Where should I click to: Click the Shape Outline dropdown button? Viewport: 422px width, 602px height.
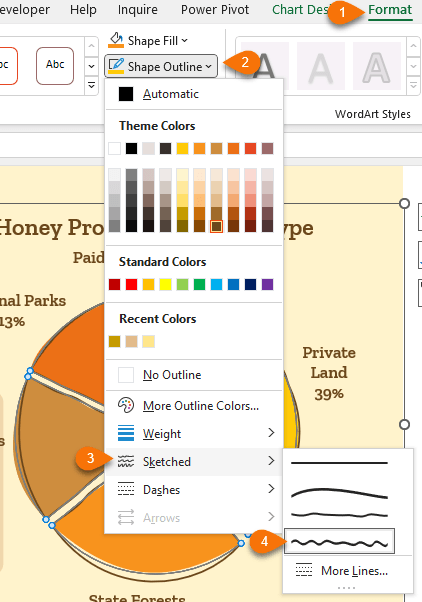[x=161, y=66]
